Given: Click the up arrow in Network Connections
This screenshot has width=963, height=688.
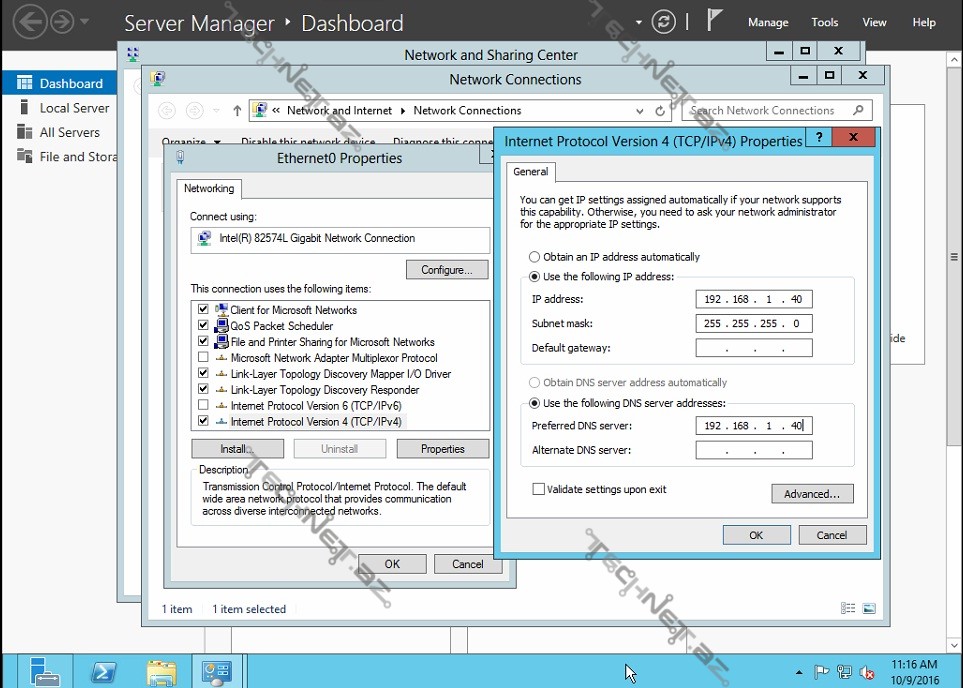Looking at the screenshot, I should click(237, 111).
